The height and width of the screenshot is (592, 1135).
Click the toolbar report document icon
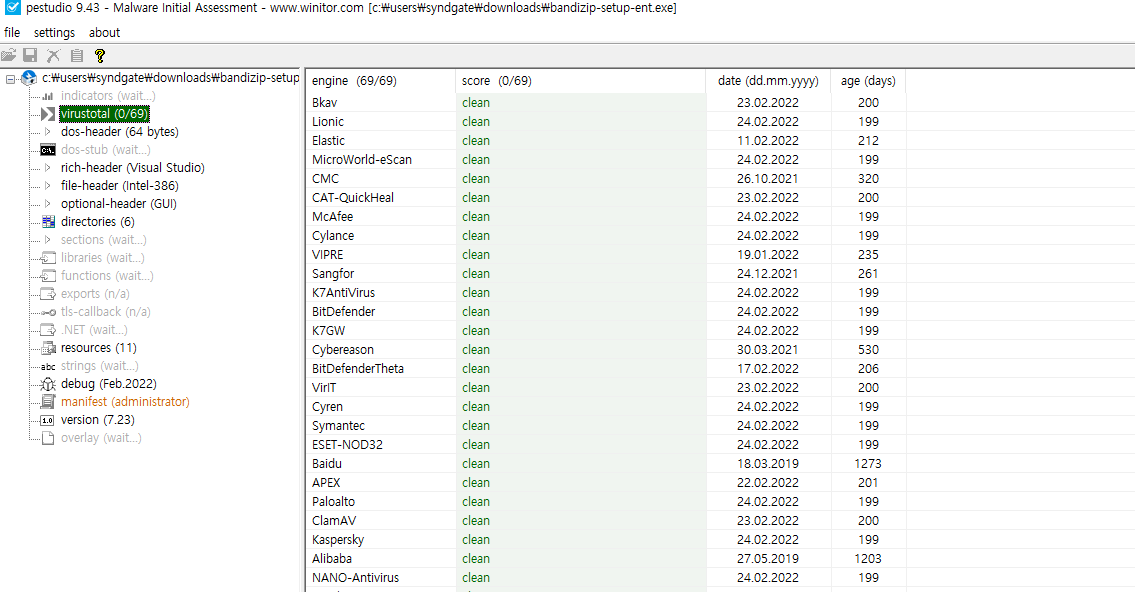(x=76, y=56)
